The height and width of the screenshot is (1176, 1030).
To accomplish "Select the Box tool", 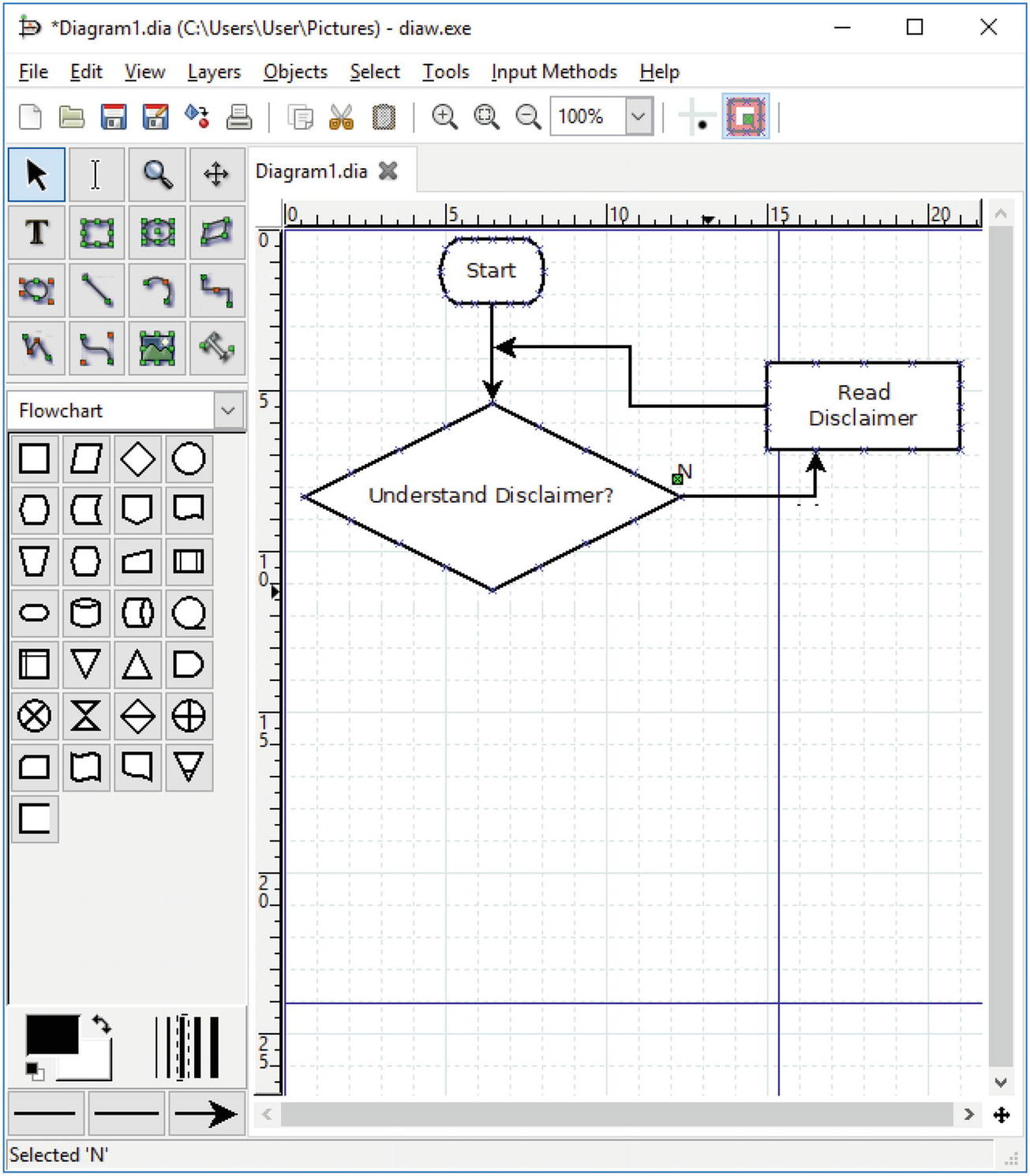I will (96, 233).
